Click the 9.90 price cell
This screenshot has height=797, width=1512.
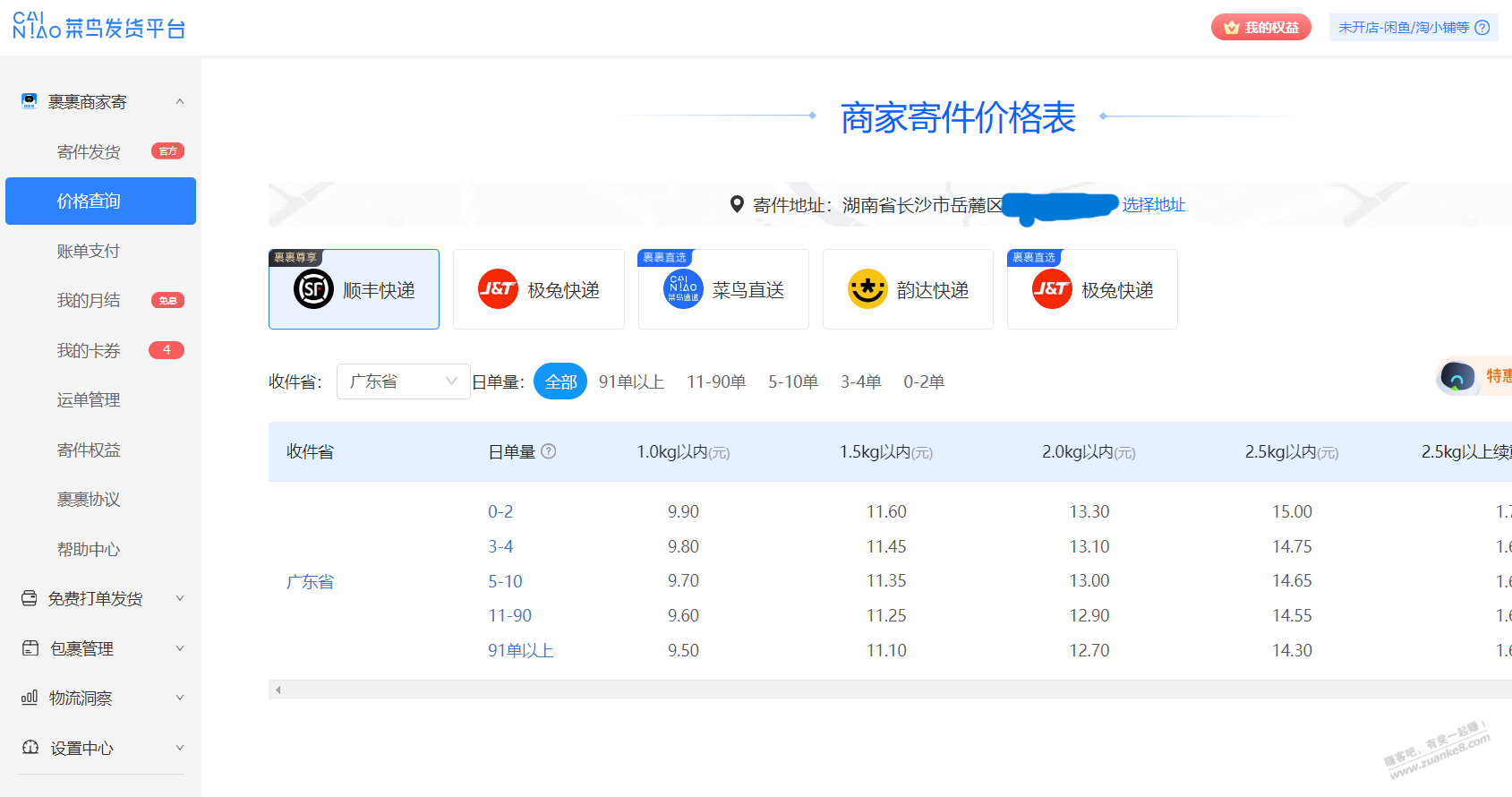(683, 511)
